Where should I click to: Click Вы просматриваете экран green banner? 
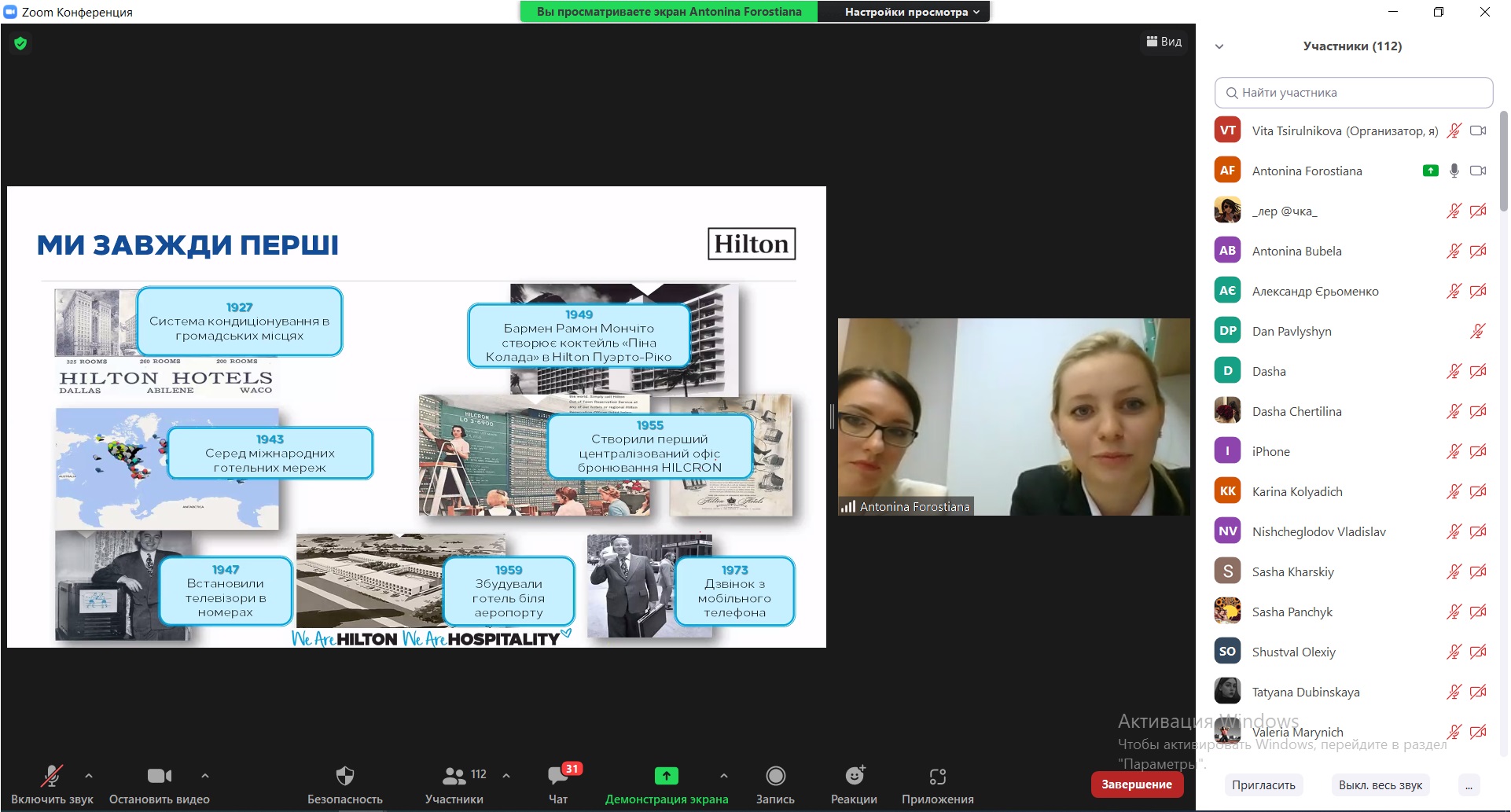pos(669,12)
